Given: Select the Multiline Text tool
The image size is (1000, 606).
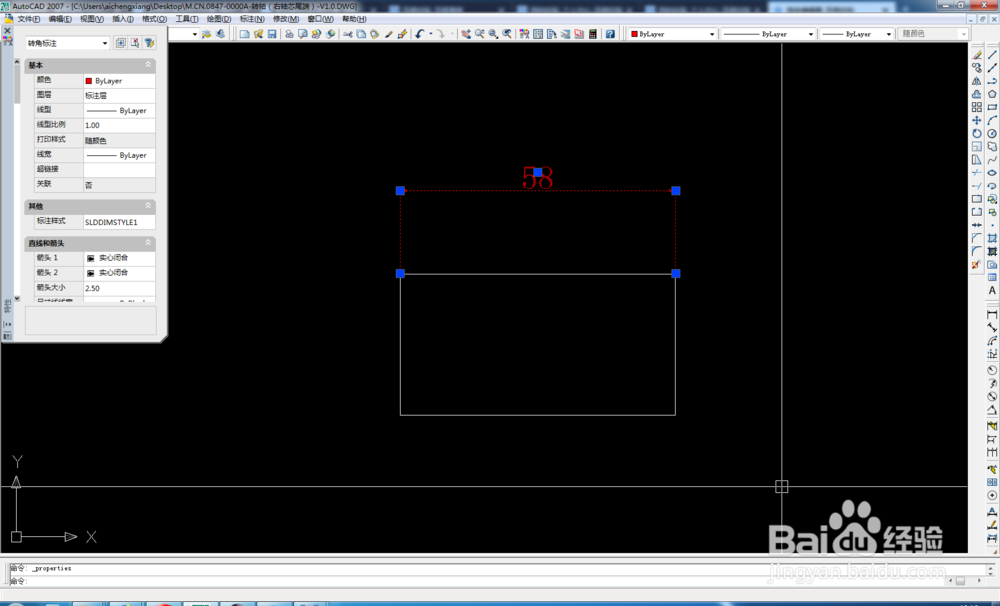Looking at the screenshot, I should click(x=992, y=290).
